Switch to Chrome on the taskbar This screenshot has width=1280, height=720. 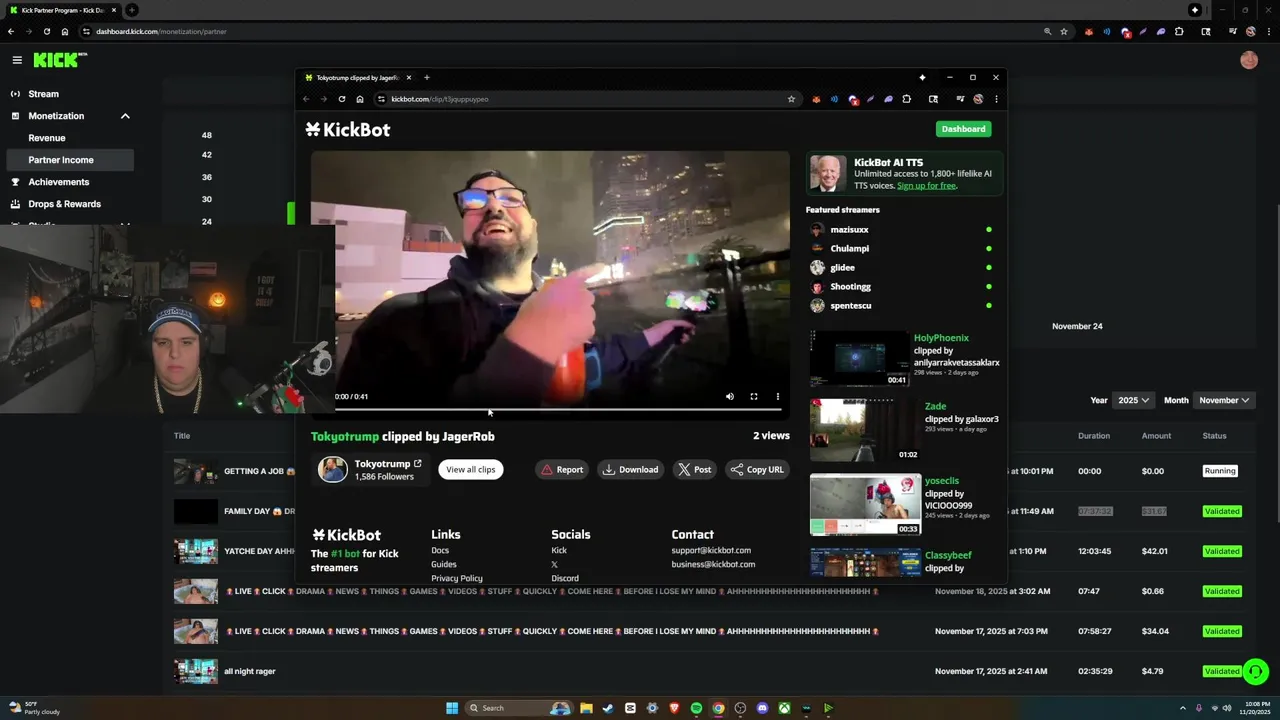[x=718, y=708]
